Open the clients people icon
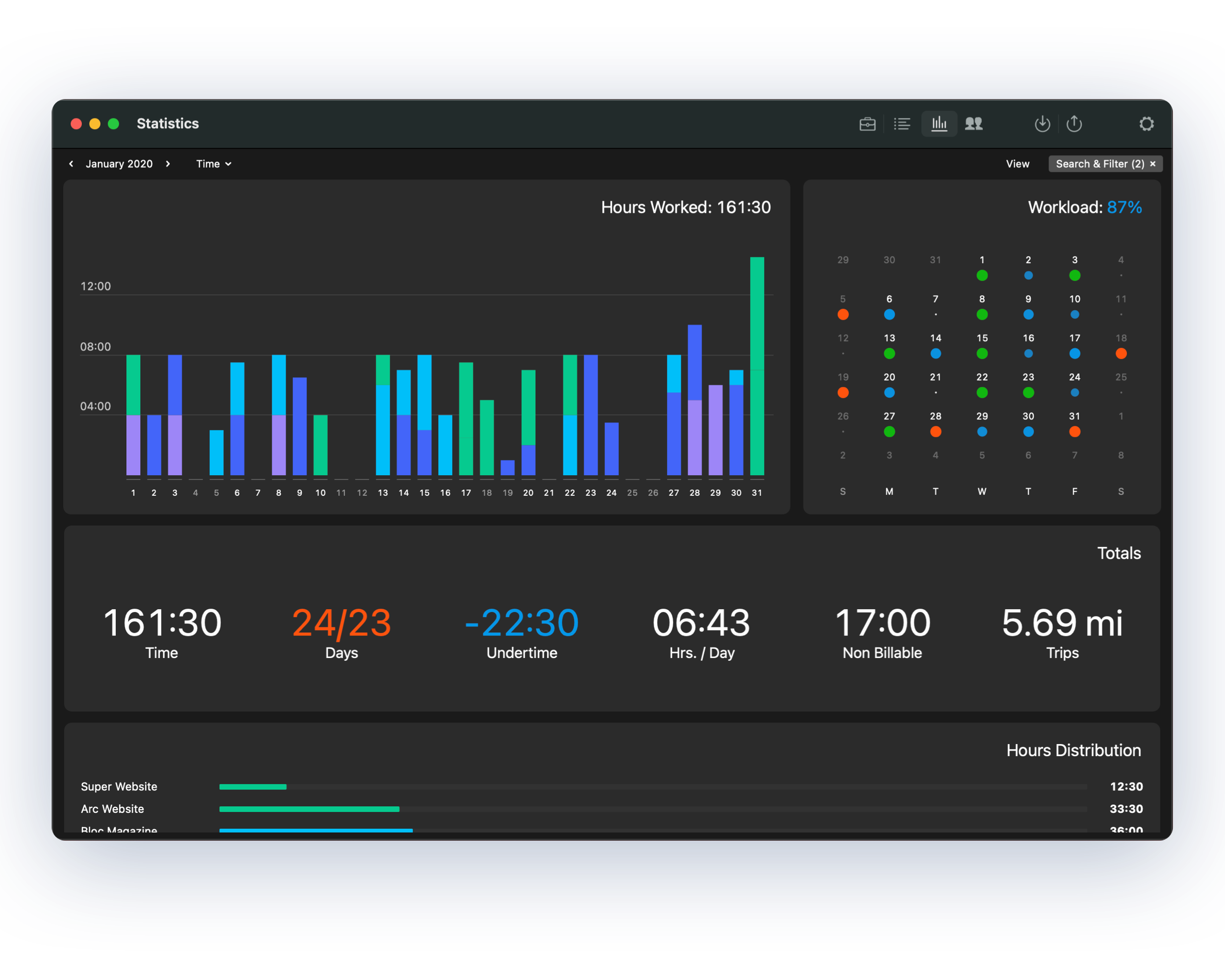This screenshot has height=980, width=1225. click(x=974, y=124)
